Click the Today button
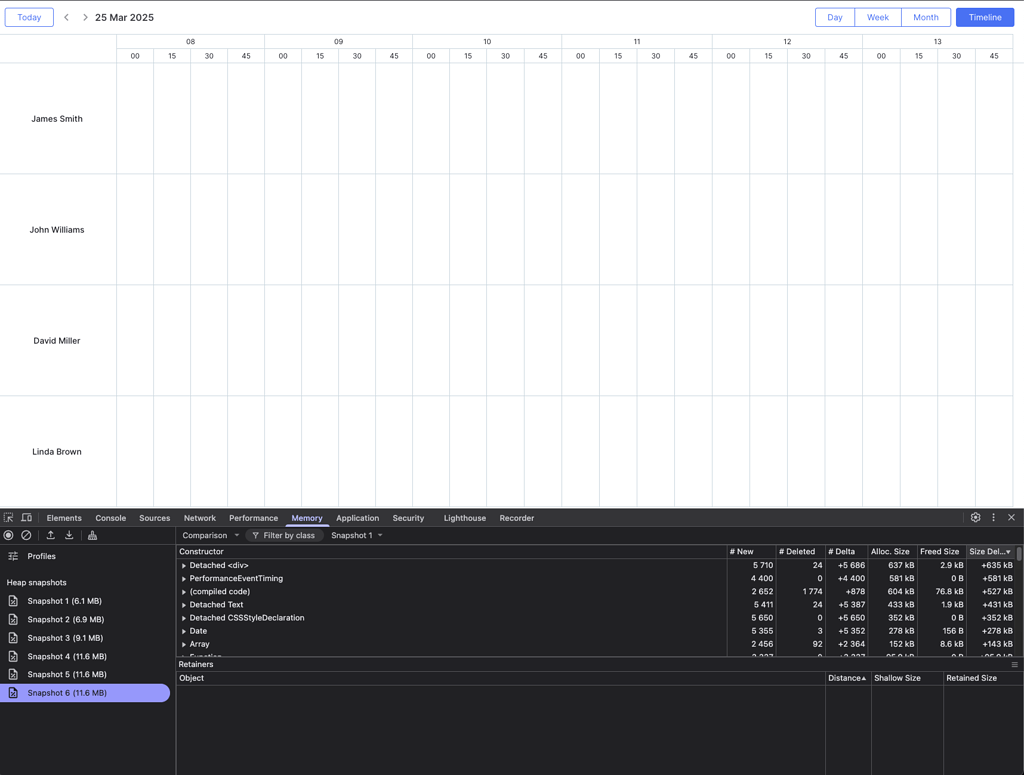The height and width of the screenshot is (775, 1024). coord(28,17)
